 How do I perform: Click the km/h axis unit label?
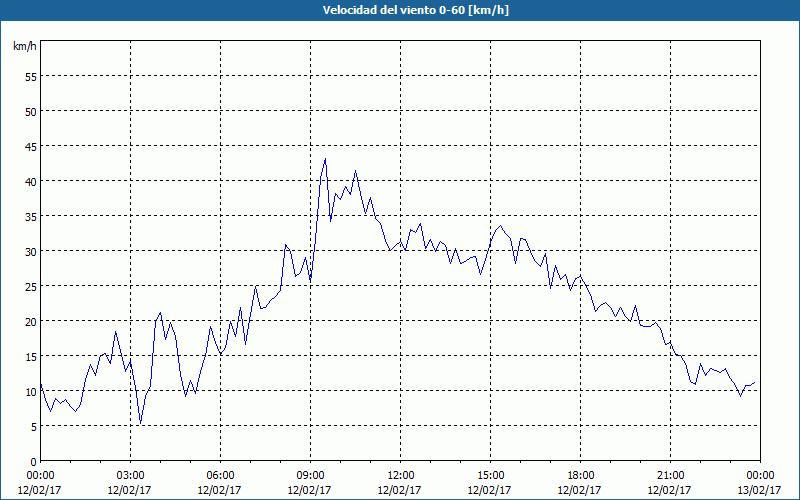click(x=25, y=46)
